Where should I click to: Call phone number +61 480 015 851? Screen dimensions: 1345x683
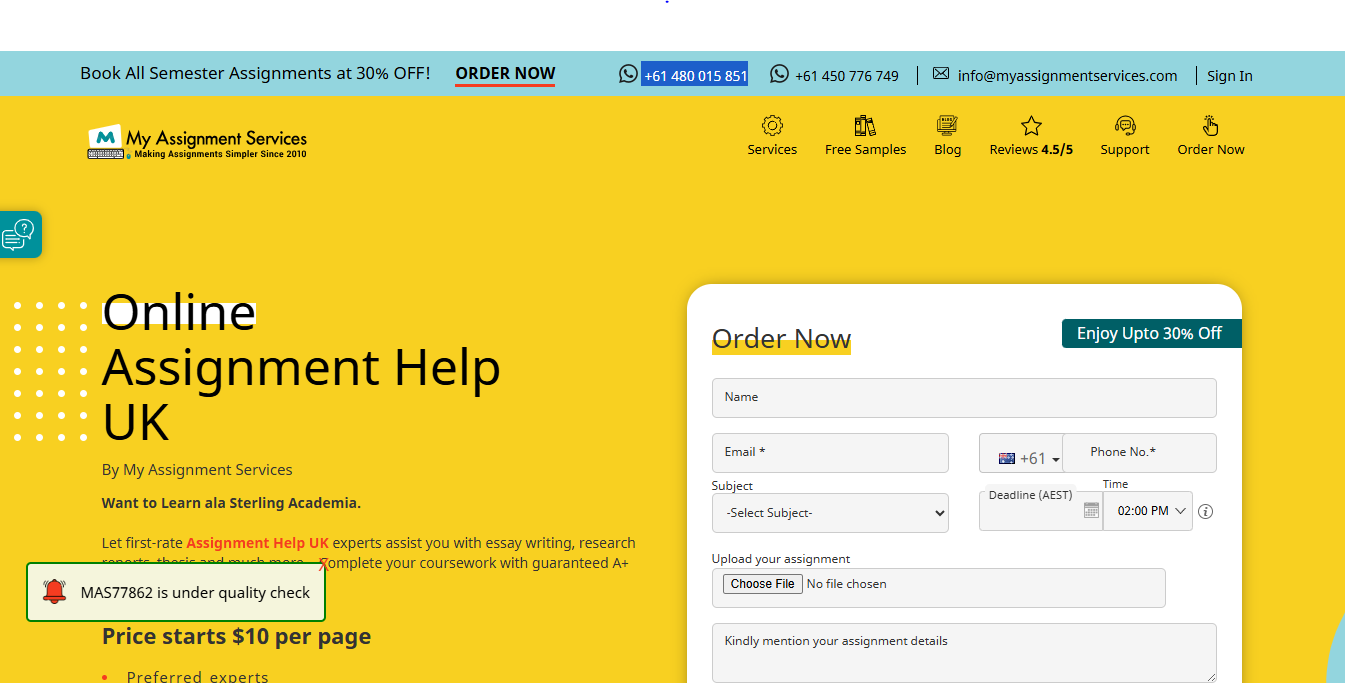point(695,75)
